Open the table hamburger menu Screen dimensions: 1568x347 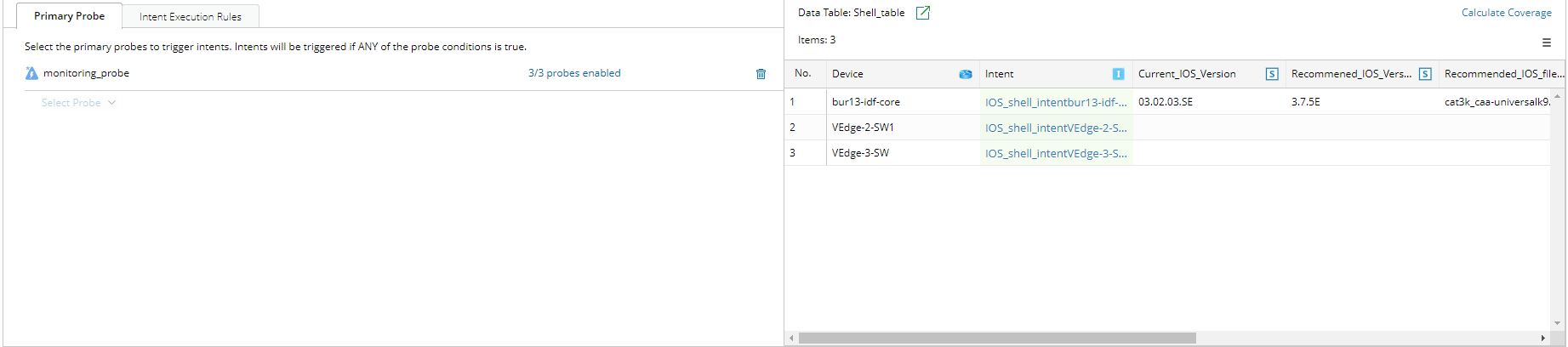point(1547,43)
